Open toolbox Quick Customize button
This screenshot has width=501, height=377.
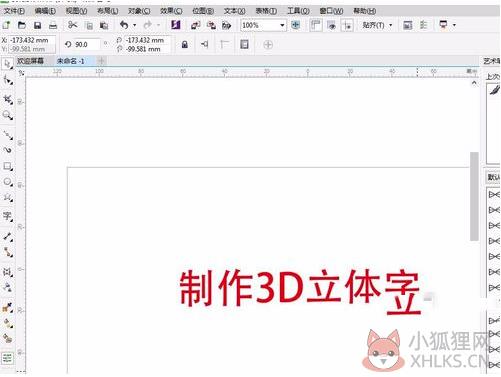(7, 358)
